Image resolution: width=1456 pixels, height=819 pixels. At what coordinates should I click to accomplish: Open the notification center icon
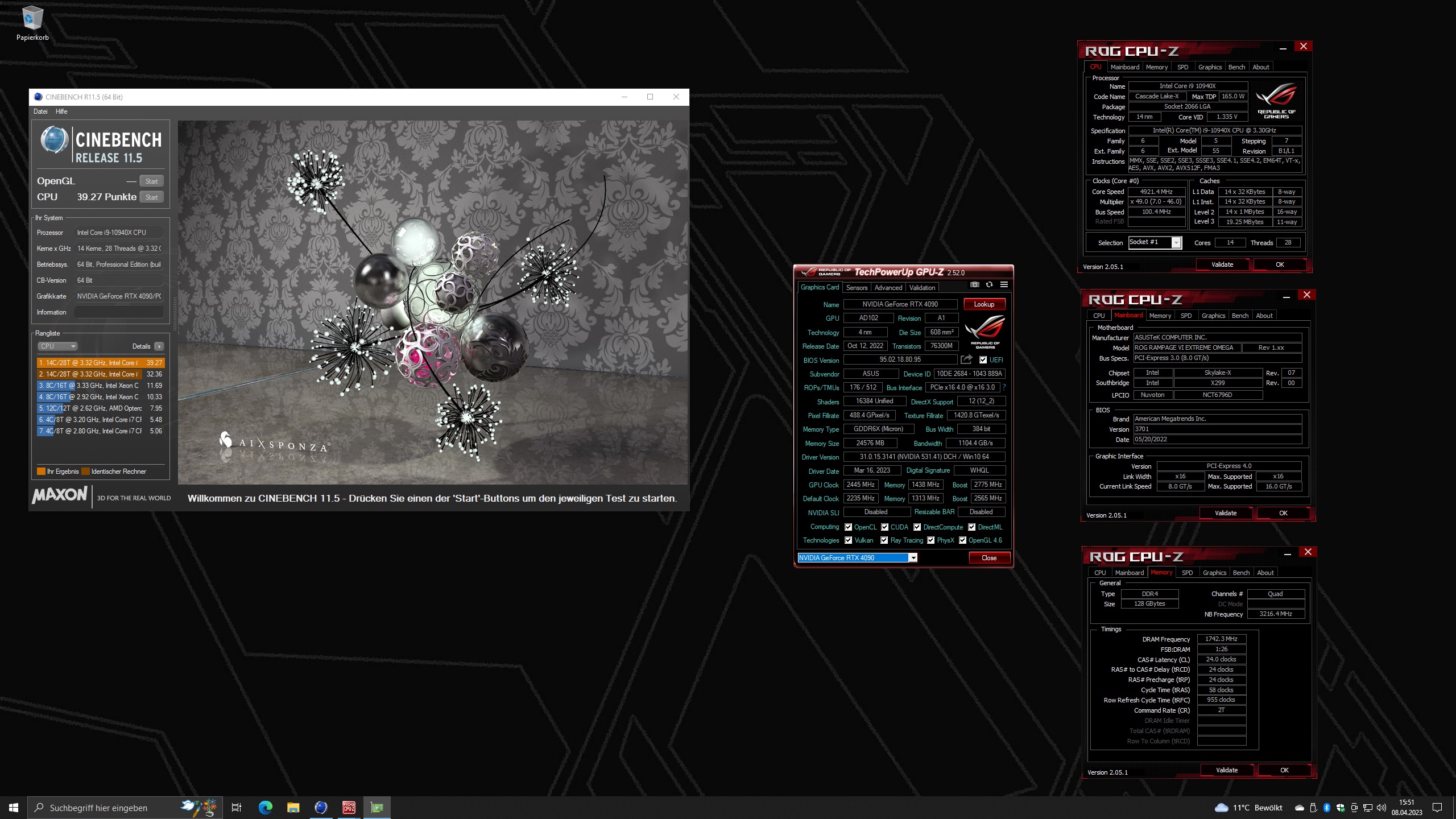(1437, 808)
